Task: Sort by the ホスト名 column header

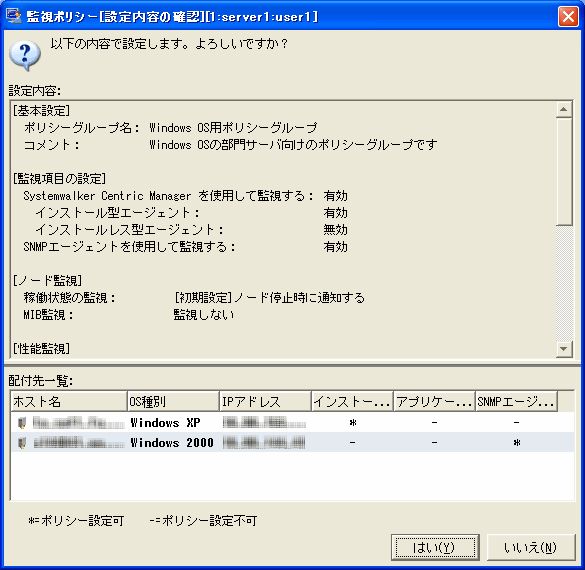Action: pos(69,401)
